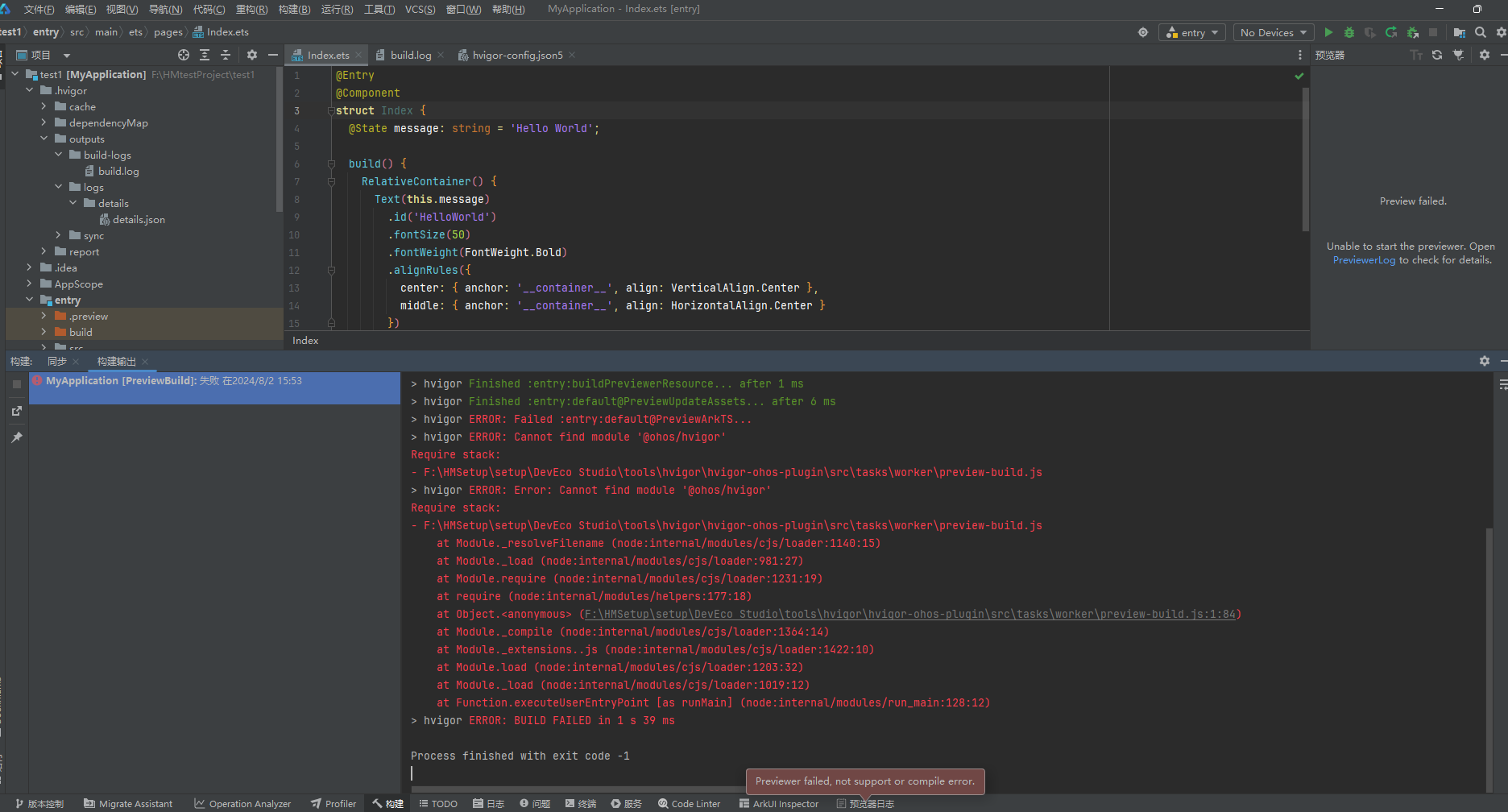Open Search Everywhere magnifier
Viewport: 1508px width, 812px height.
1481,32
